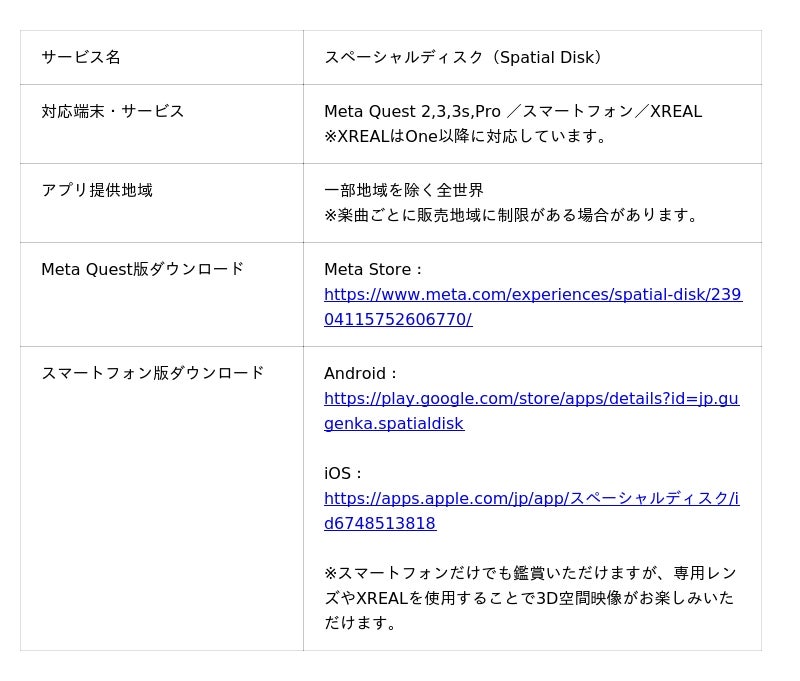Click the ※スマートフォンだけでも鑑賞 note
This screenshot has width=800, height=681.
tap(530, 573)
